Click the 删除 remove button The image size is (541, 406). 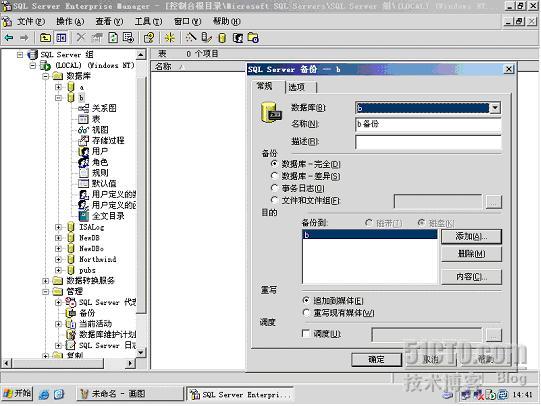click(x=471, y=254)
